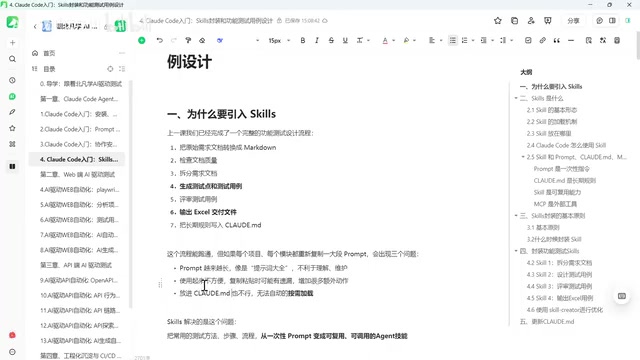
Task: Apply font color with the A swatch
Action: click(385, 40)
